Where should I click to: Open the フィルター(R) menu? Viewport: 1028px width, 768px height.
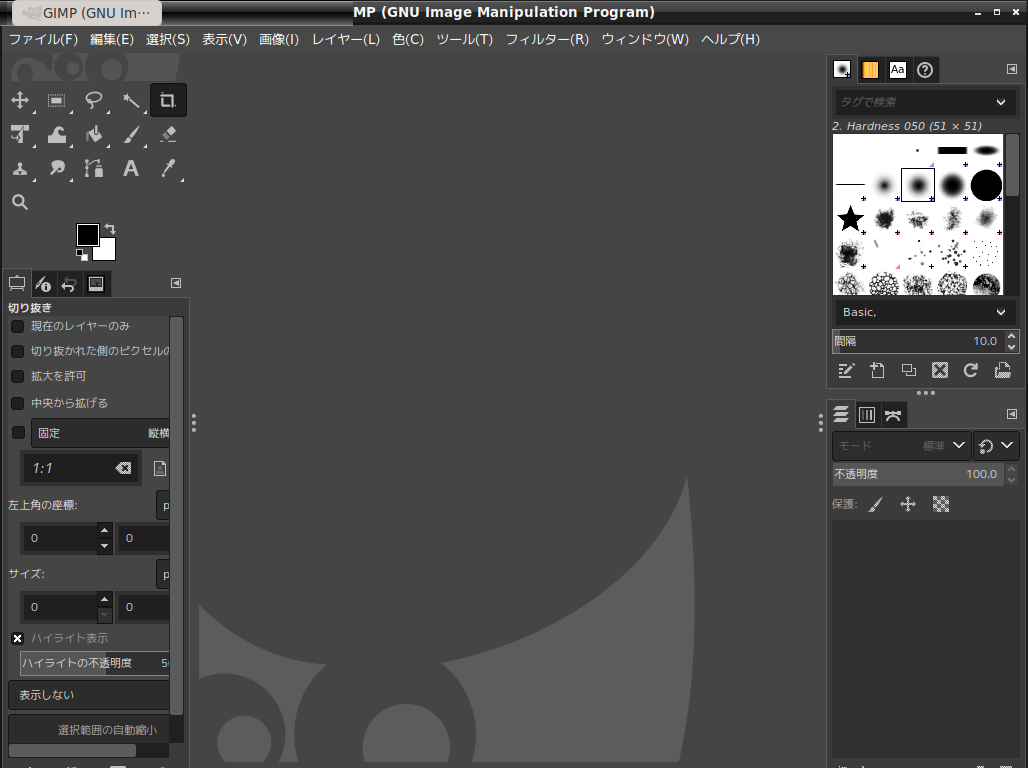pyautogui.click(x=547, y=39)
